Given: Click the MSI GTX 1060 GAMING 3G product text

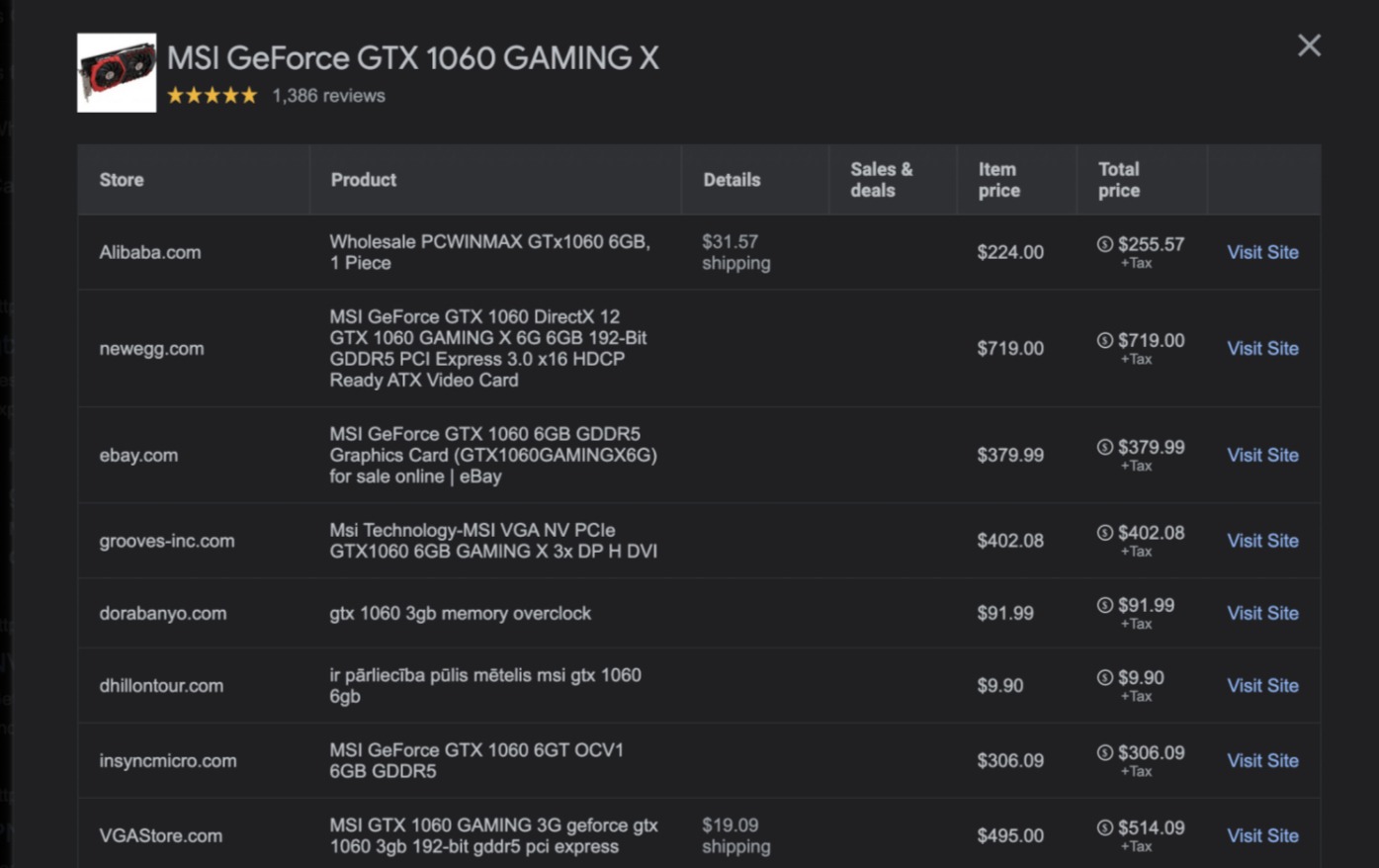Looking at the screenshot, I should pos(493,835).
